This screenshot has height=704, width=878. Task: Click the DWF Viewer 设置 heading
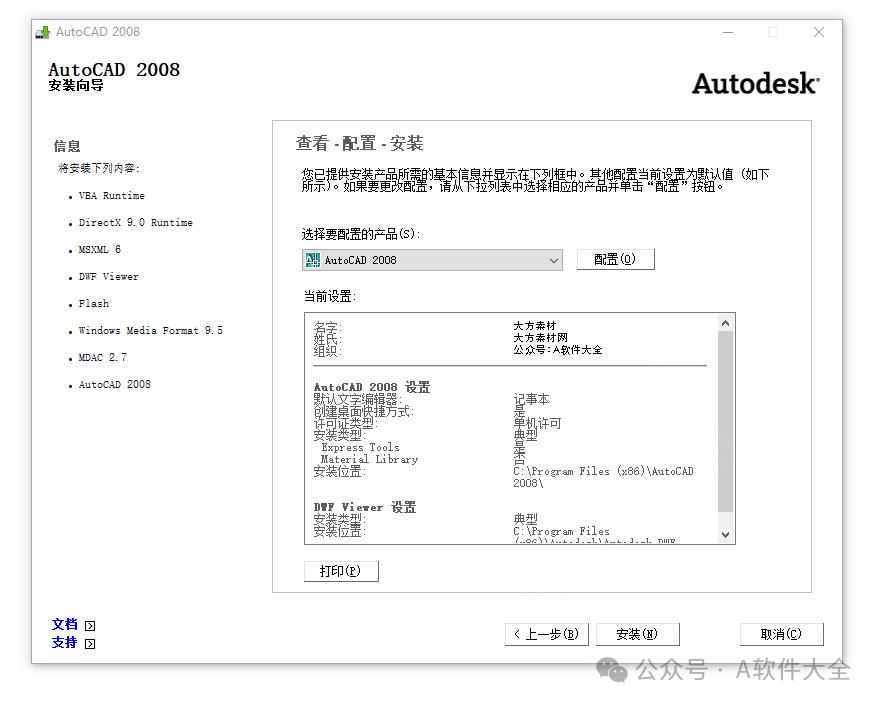365,507
